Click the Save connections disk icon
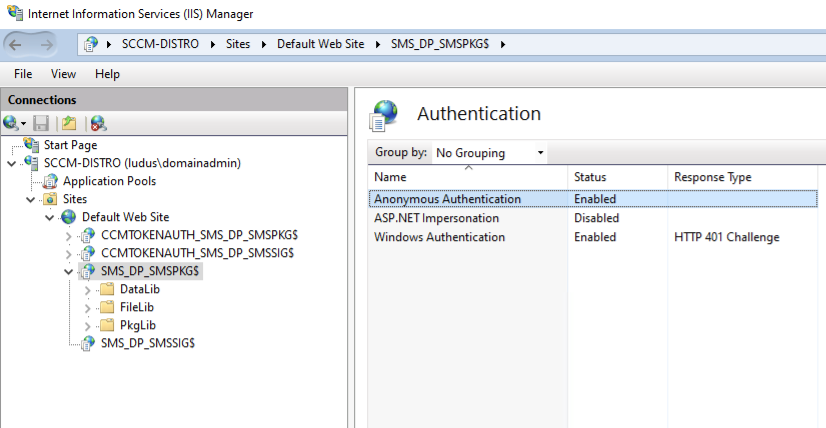The height and width of the screenshot is (428, 826). click(x=41, y=123)
